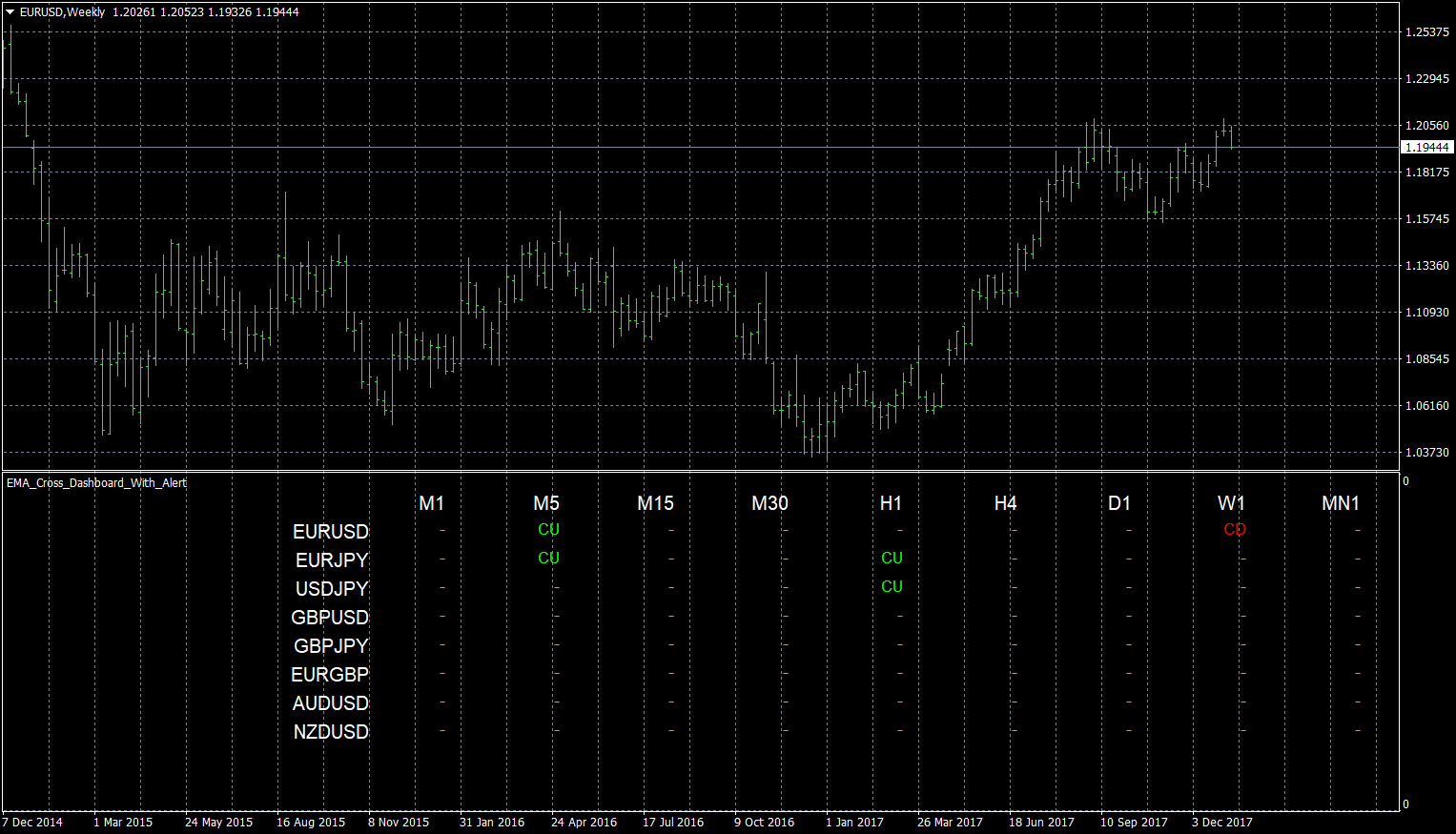This screenshot has height=834, width=1456.
Task: Click the W1 timeframe column header
Action: pos(1231,503)
